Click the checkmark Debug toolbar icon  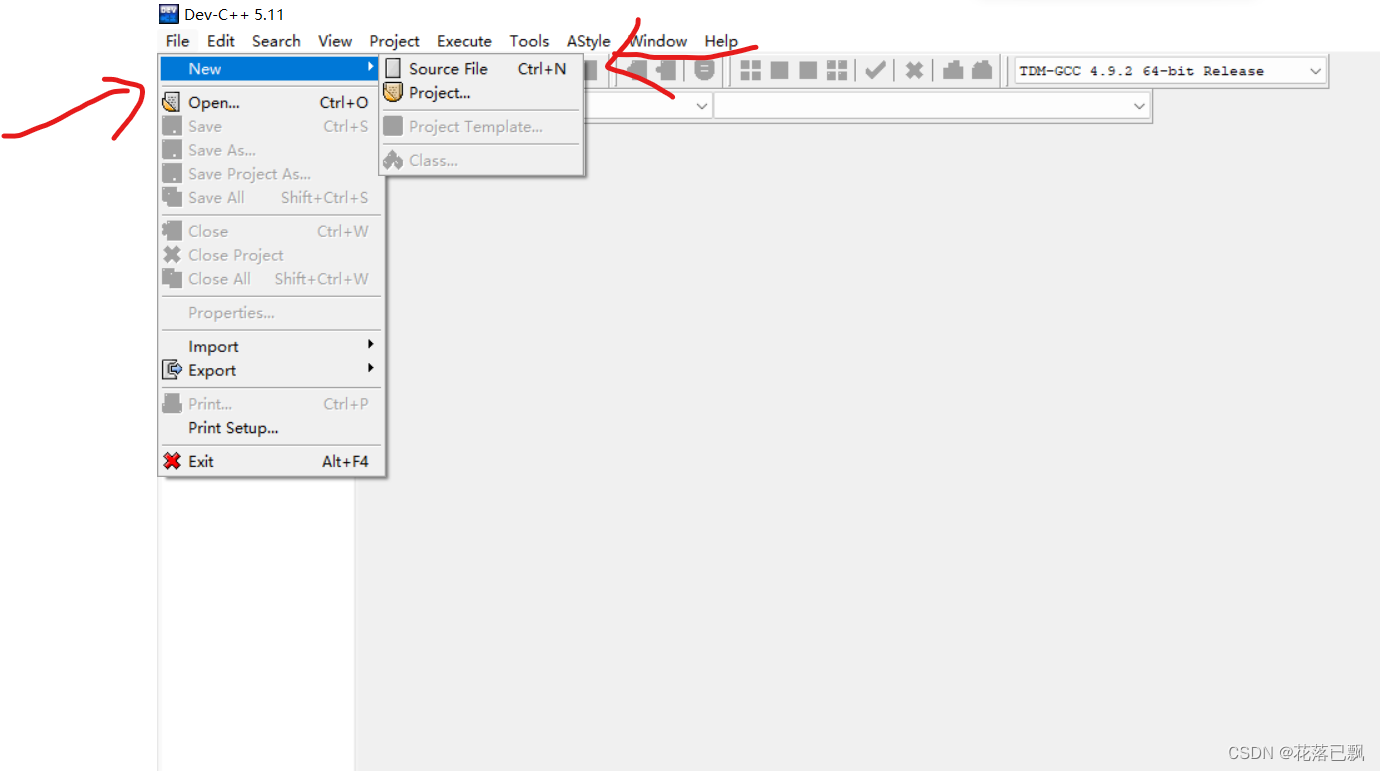pos(875,70)
